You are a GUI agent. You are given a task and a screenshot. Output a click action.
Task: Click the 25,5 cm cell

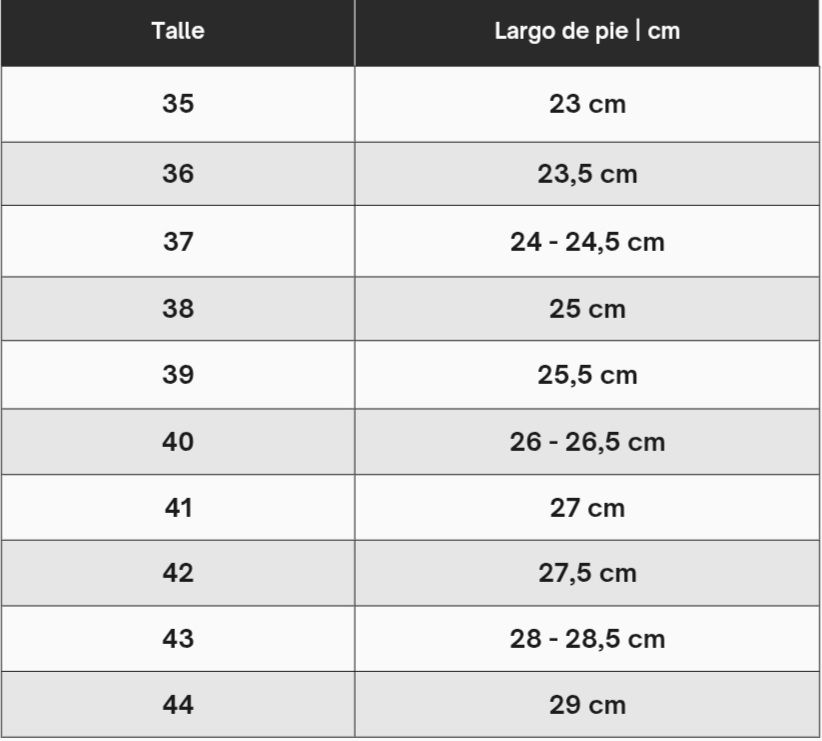pos(587,375)
